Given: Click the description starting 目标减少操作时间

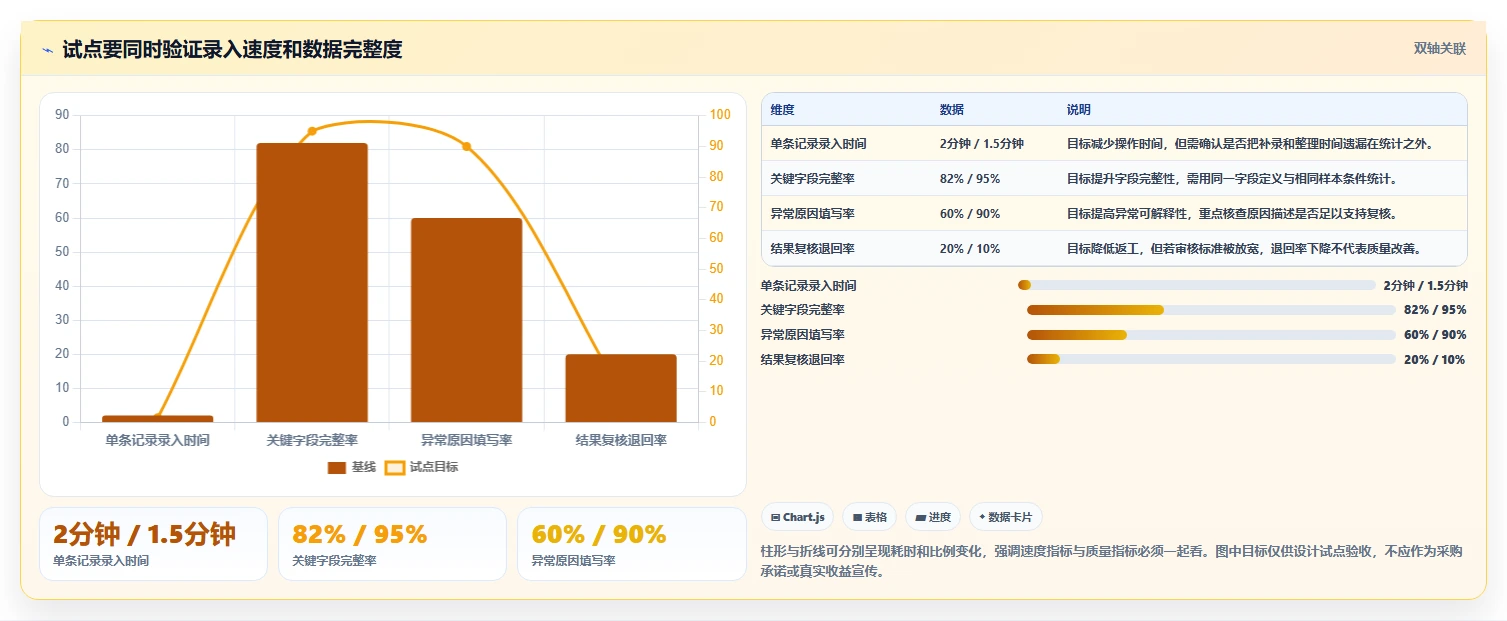Looking at the screenshot, I should point(1250,144).
